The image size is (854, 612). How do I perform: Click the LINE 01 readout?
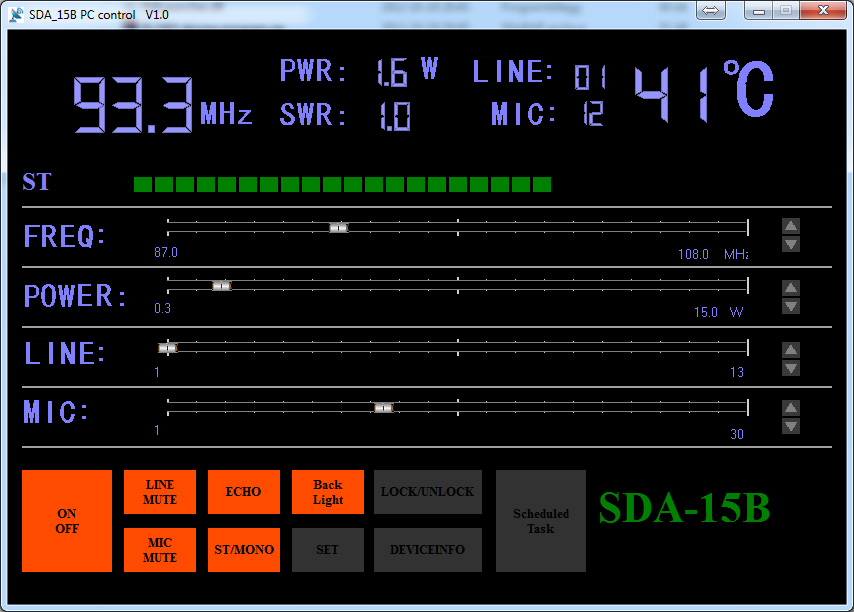(x=539, y=74)
